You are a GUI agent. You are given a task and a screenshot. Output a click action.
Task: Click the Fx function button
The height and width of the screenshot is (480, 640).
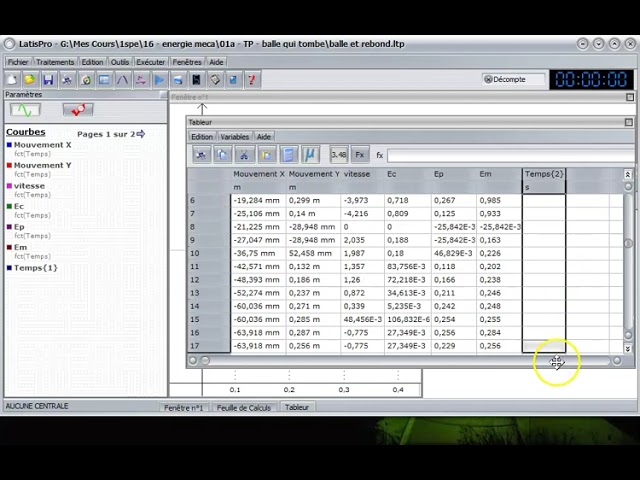tap(360, 155)
